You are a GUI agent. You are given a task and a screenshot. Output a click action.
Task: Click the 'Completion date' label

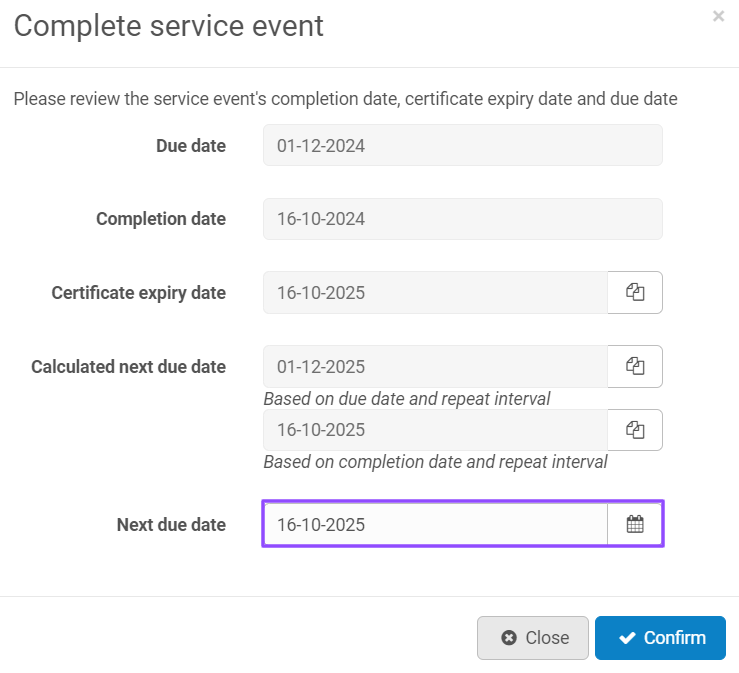161,219
